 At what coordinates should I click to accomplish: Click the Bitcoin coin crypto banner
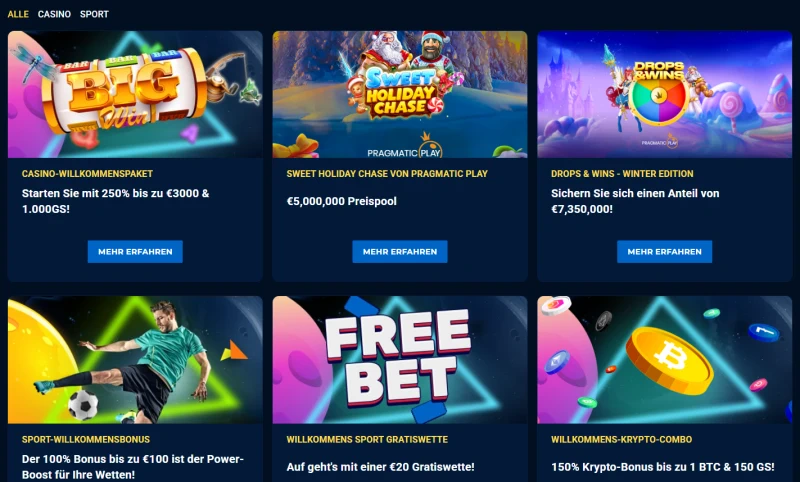665,360
